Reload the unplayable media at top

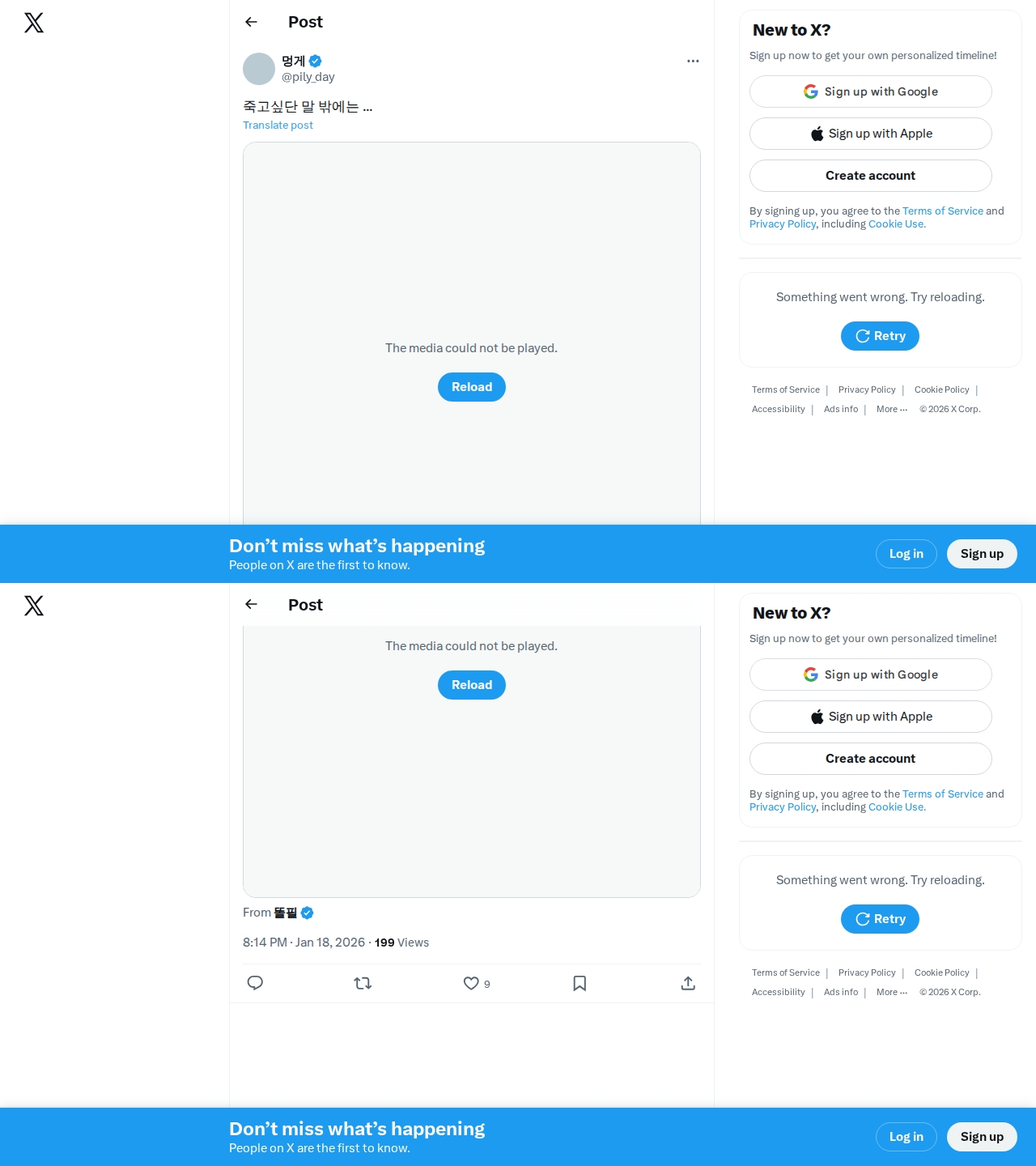pos(472,387)
